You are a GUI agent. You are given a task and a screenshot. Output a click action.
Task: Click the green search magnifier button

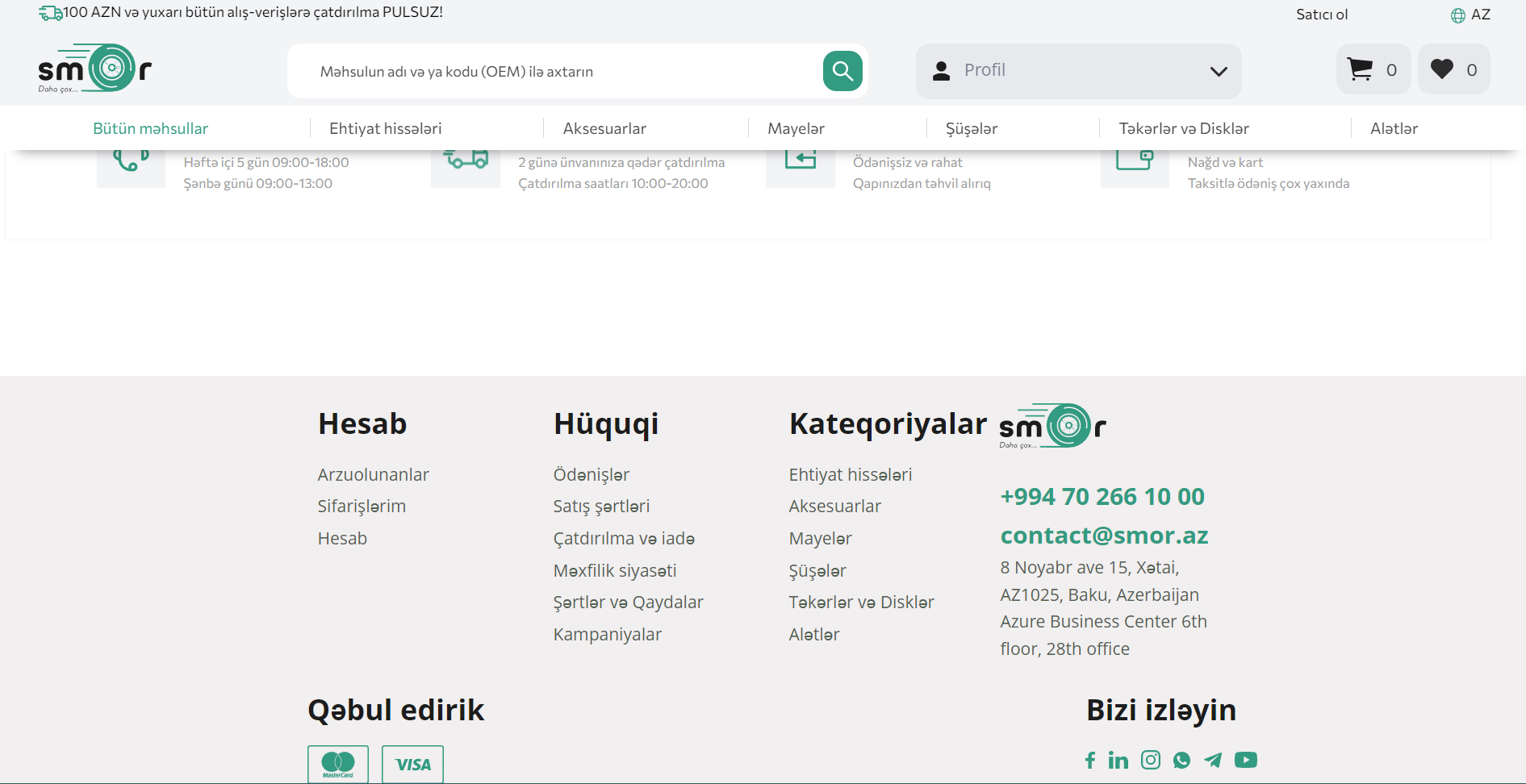coord(842,71)
